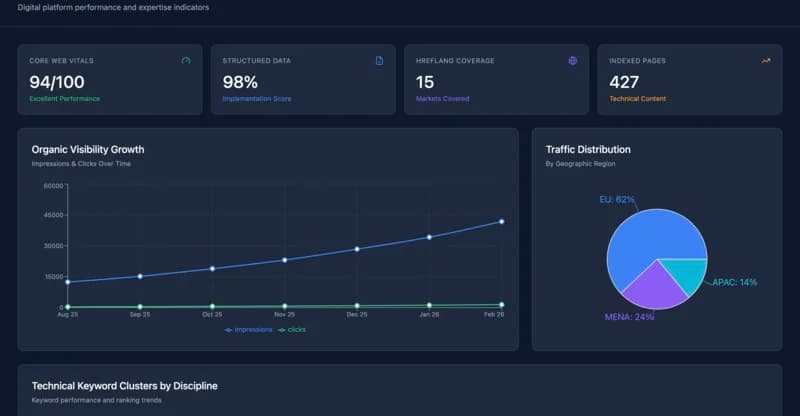
Task: Click the Core Web Vitals gauge icon
Action: [186, 61]
